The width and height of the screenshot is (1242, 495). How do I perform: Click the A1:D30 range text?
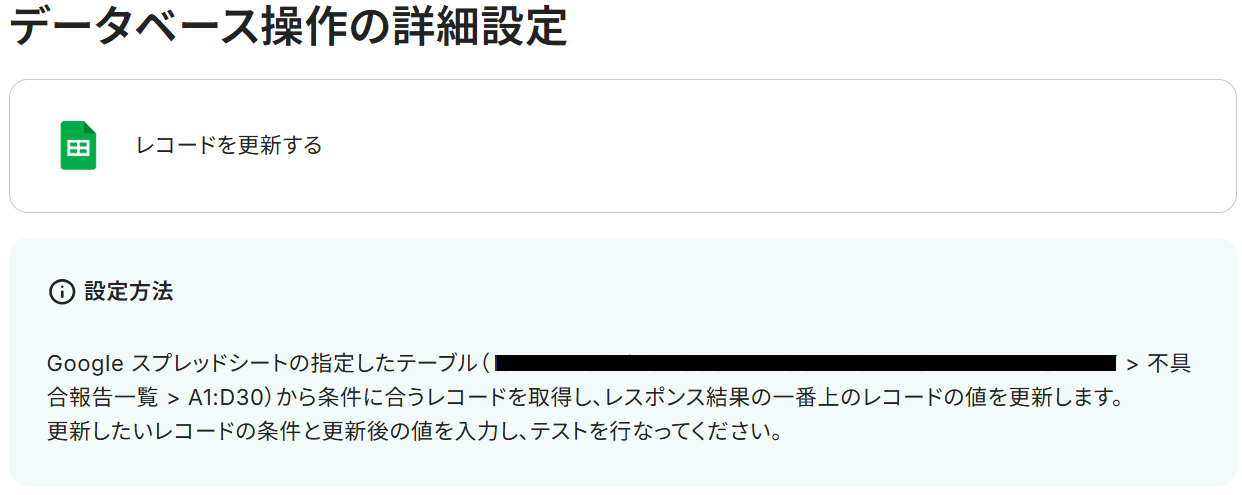[225, 398]
